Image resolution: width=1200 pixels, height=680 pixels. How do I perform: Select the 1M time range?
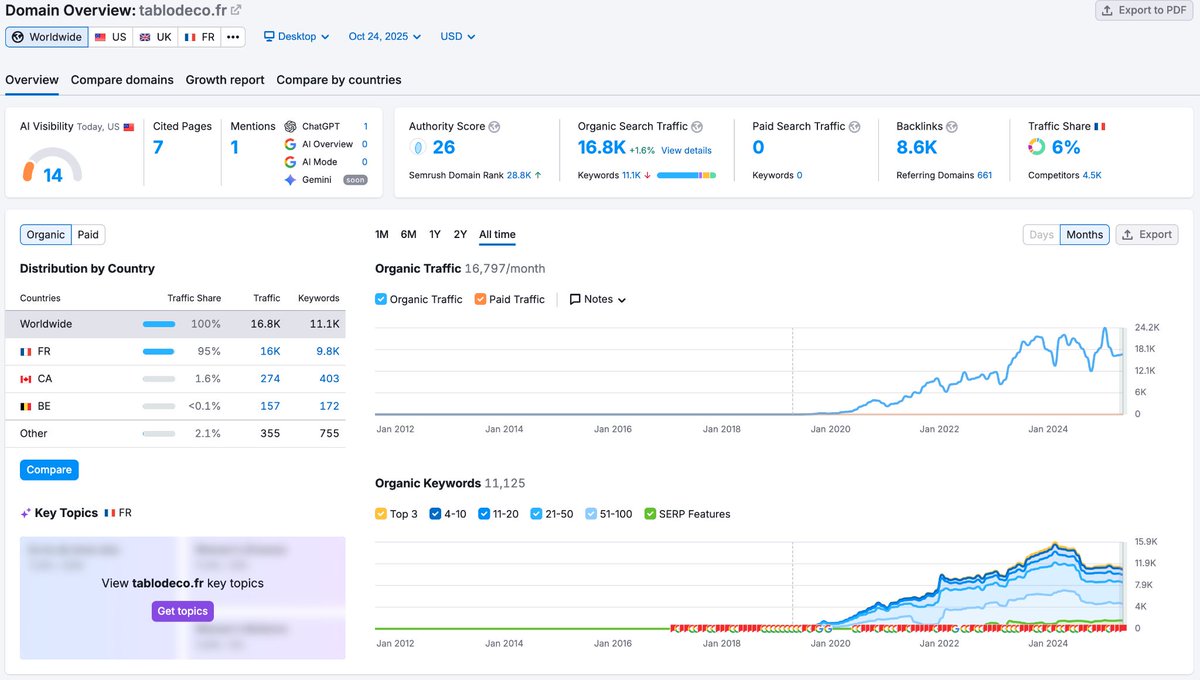tap(382, 235)
